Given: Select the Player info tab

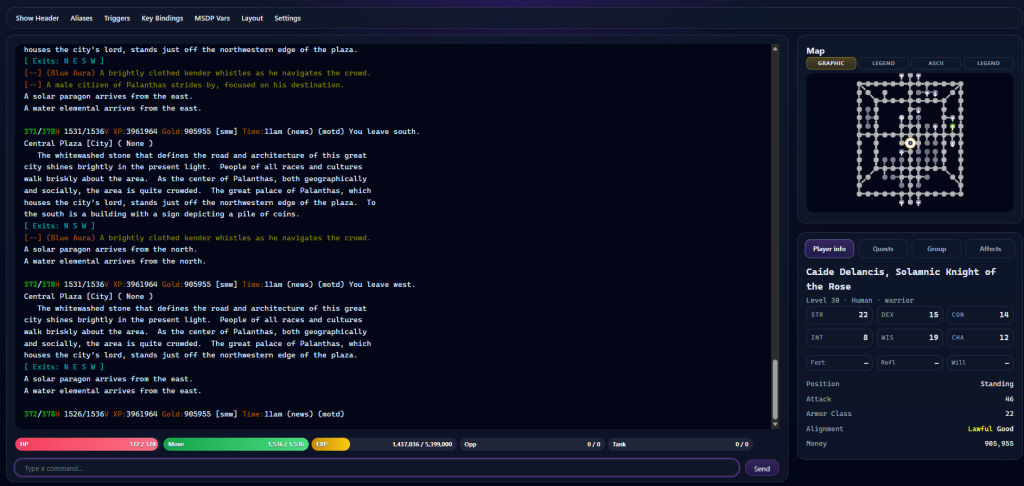Looking at the screenshot, I should coord(829,249).
